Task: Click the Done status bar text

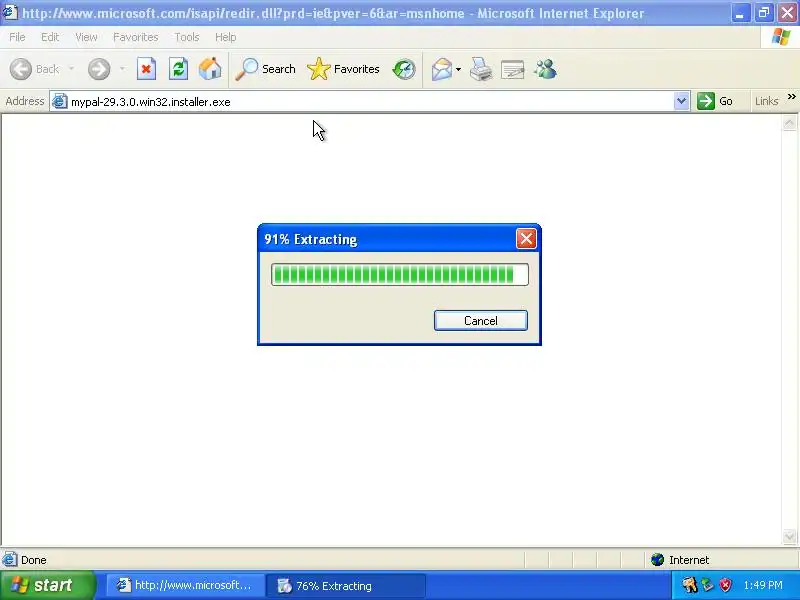Action: click(x=34, y=560)
